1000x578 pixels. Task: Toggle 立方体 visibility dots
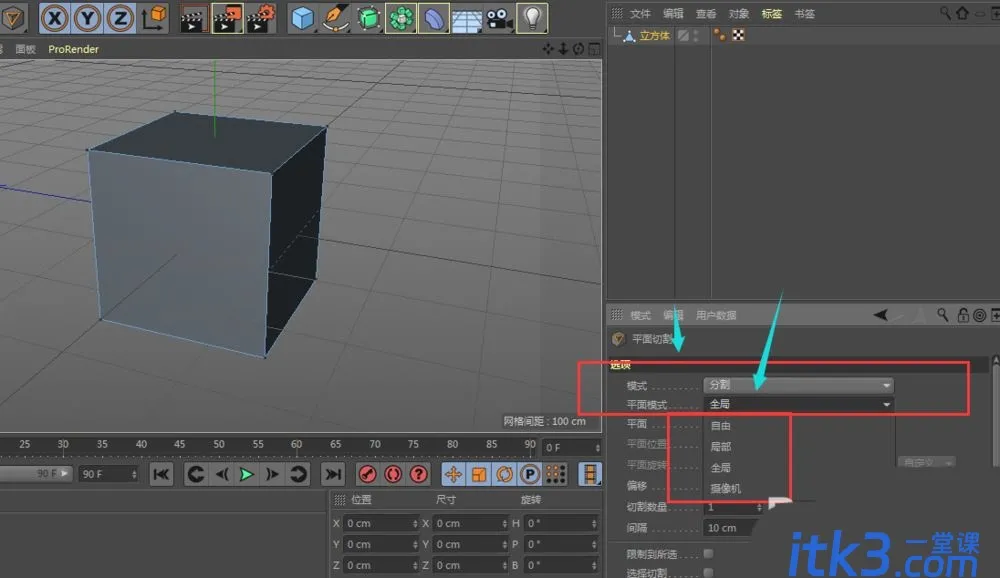pos(696,36)
